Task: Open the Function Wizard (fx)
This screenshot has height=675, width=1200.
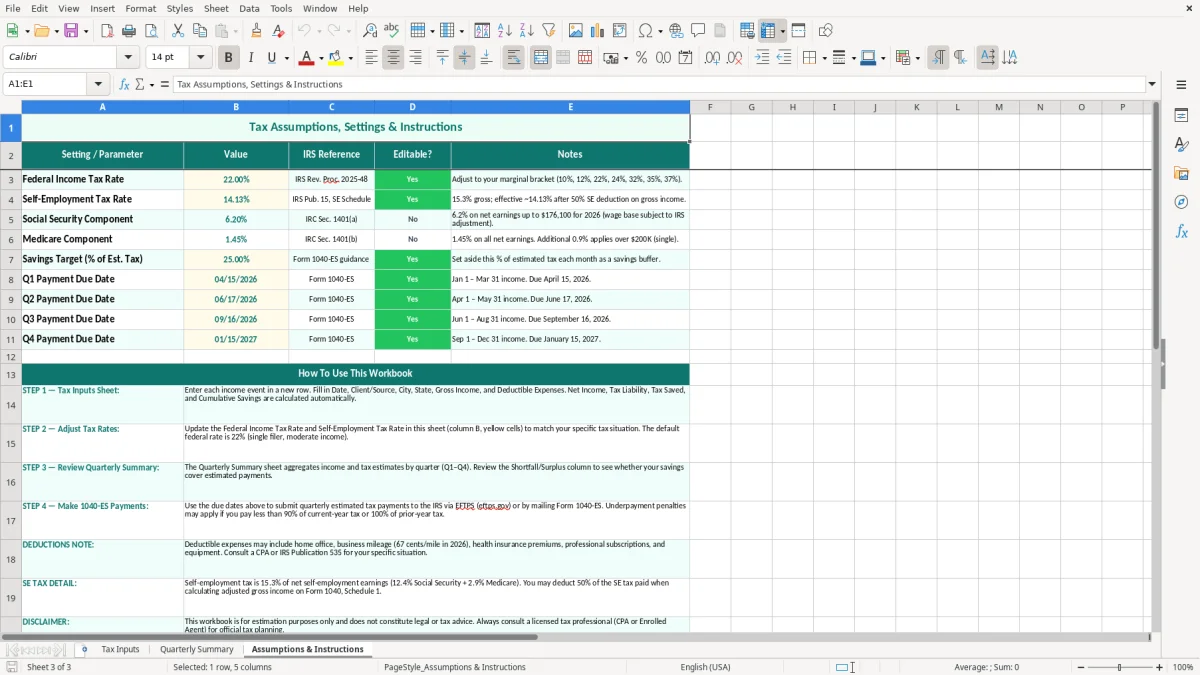Action: pos(124,84)
